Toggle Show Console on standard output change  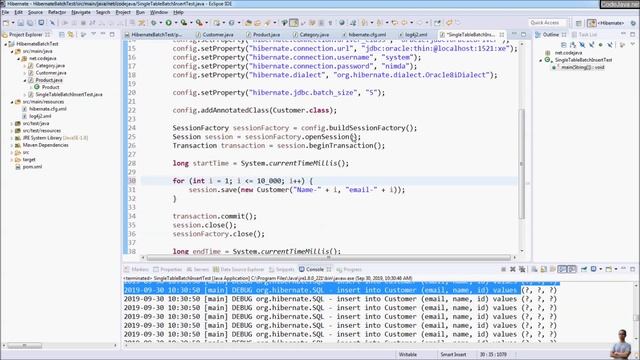(562, 269)
